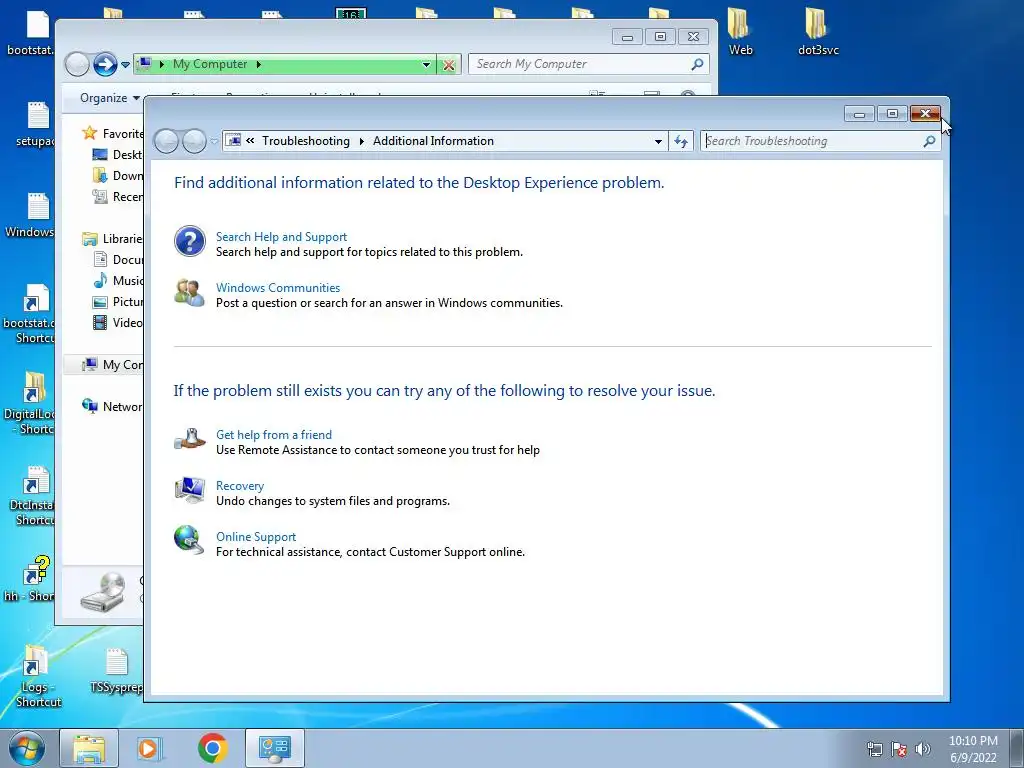Refresh the Troubleshooting address bar
Viewport: 1024px width, 768px height.
point(680,141)
